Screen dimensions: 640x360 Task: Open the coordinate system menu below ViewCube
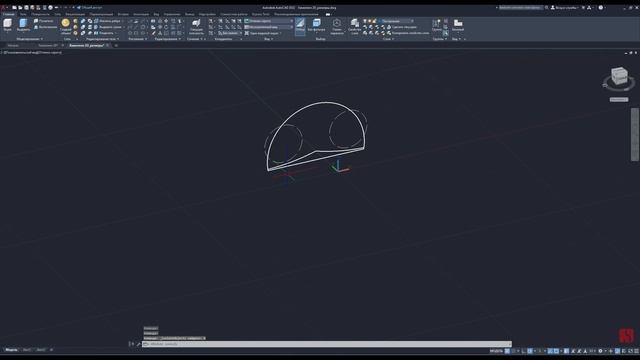(x=619, y=100)
